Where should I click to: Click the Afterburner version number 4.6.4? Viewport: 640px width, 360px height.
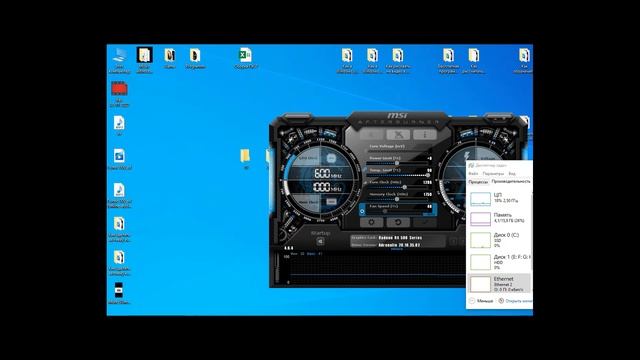click(x=289, y=248)
